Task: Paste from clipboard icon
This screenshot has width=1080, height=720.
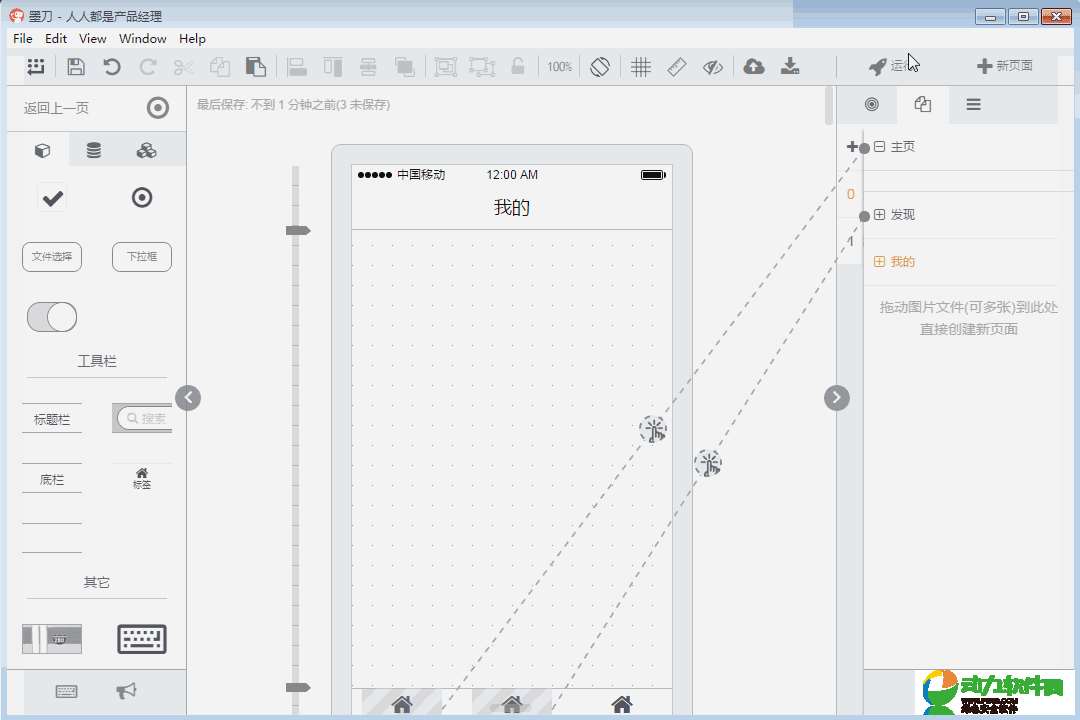Action: [256, 67]
